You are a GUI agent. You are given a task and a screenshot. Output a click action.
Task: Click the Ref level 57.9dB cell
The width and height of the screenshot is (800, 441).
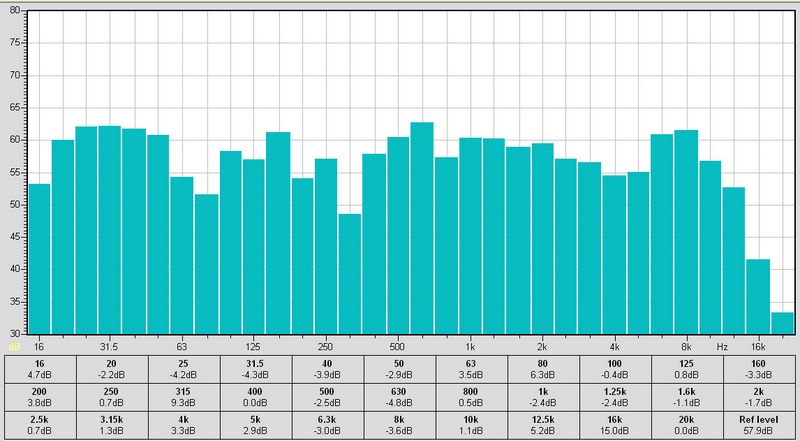(x=759, y=425)
